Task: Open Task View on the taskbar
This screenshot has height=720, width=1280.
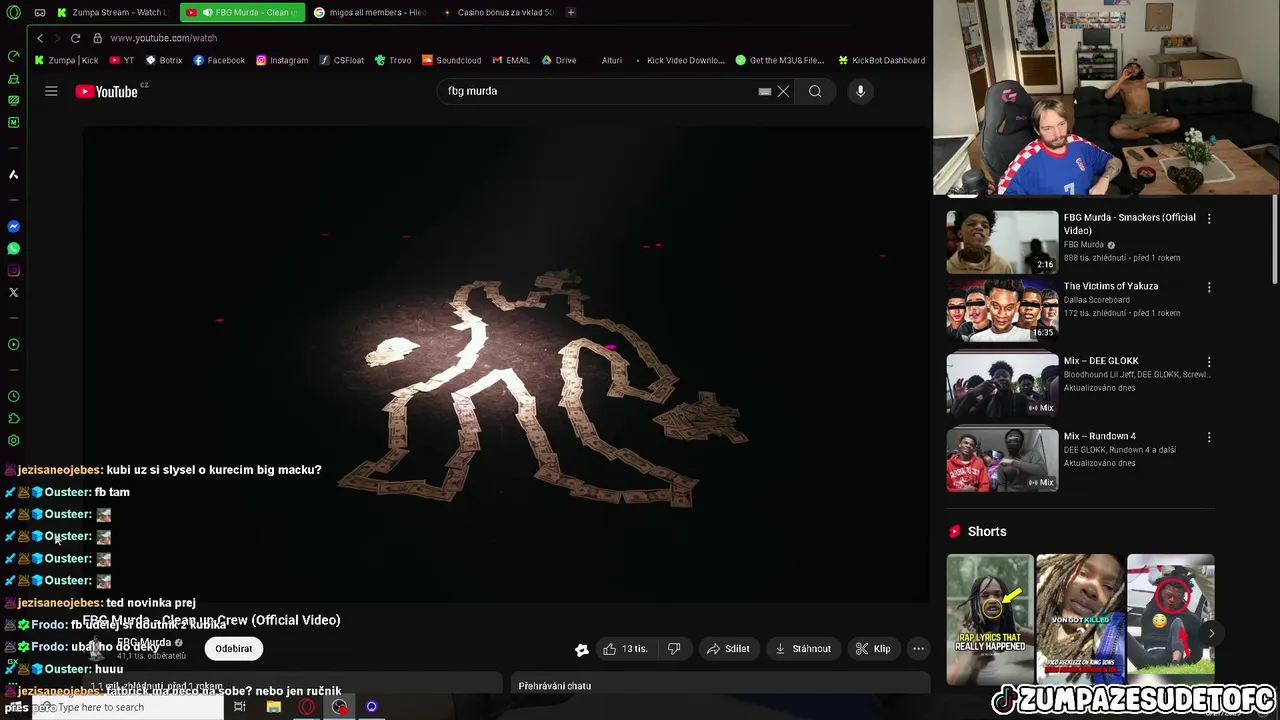Action: click(240, 707)
